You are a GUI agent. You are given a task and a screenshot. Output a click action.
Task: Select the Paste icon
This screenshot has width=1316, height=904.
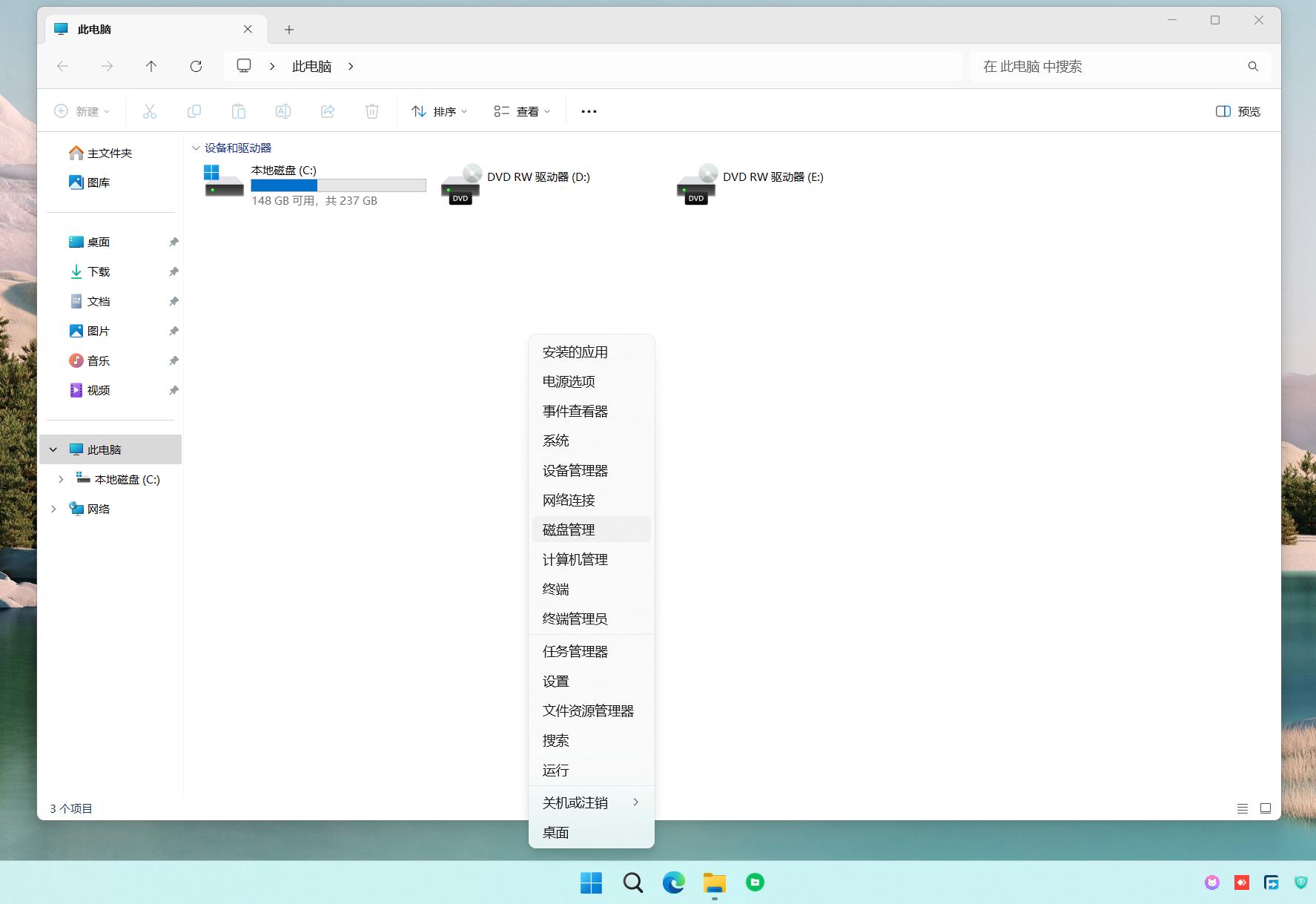239,110
